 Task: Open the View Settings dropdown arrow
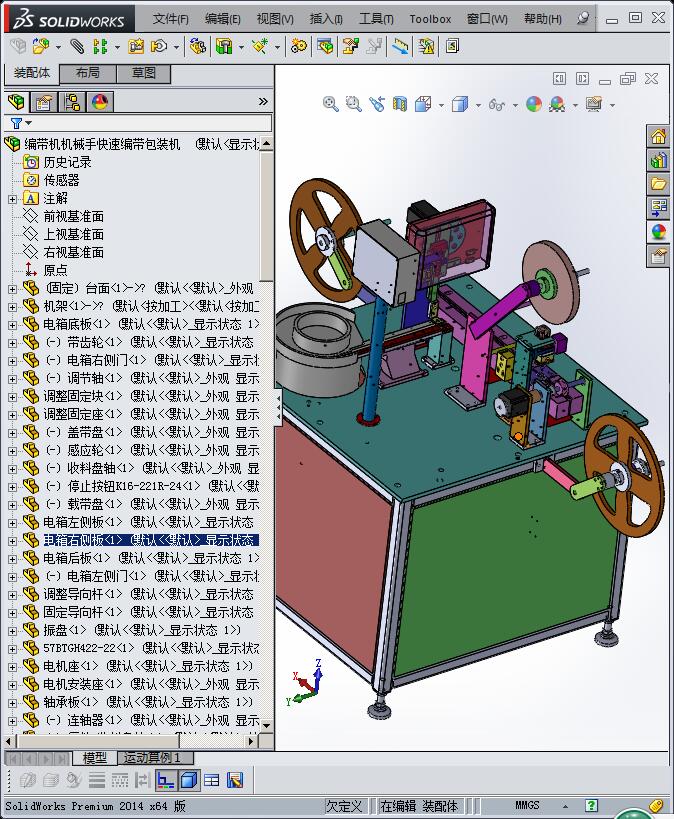coord(612,105)
